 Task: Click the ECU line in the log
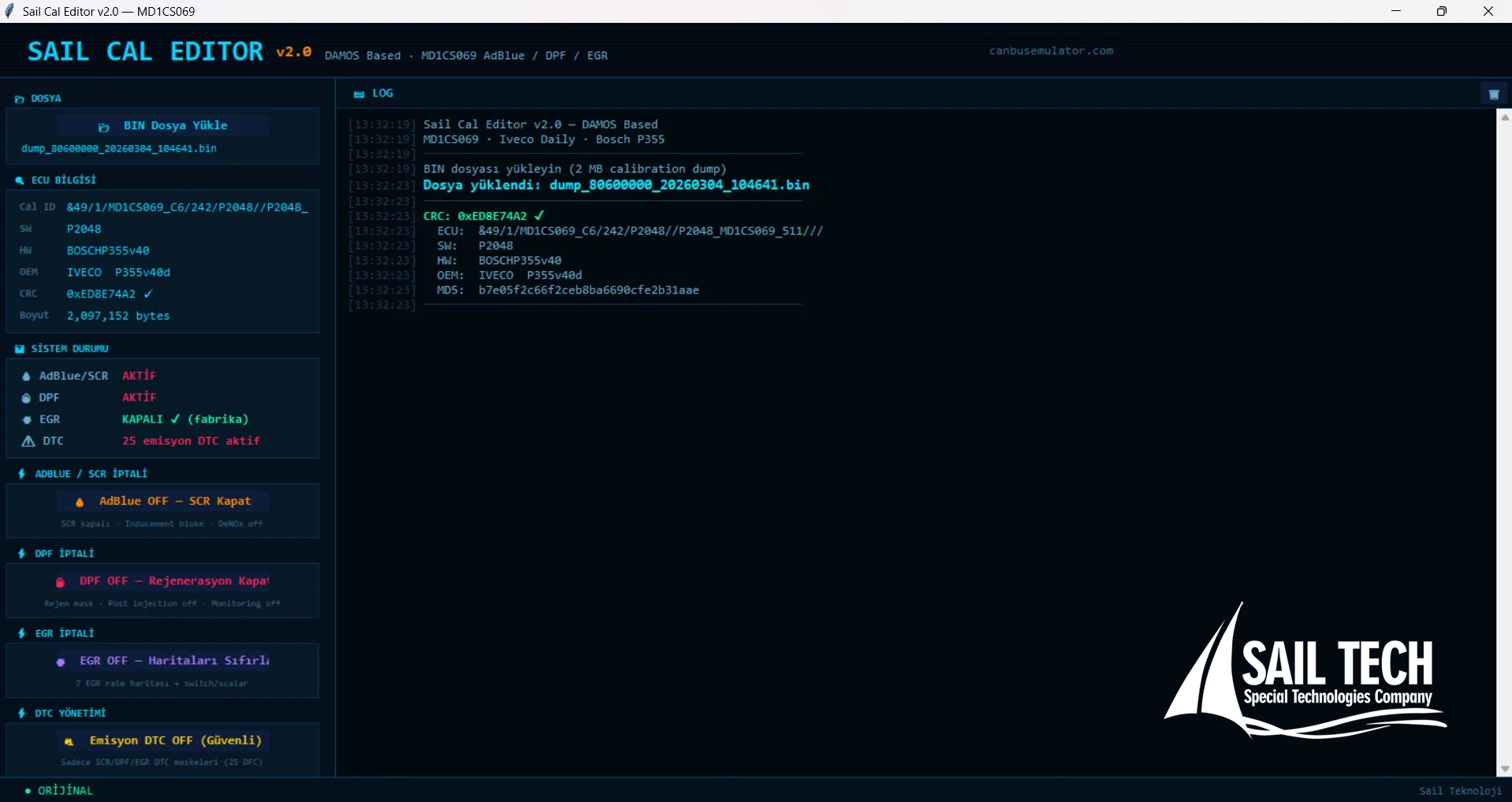tap(630, 231)
